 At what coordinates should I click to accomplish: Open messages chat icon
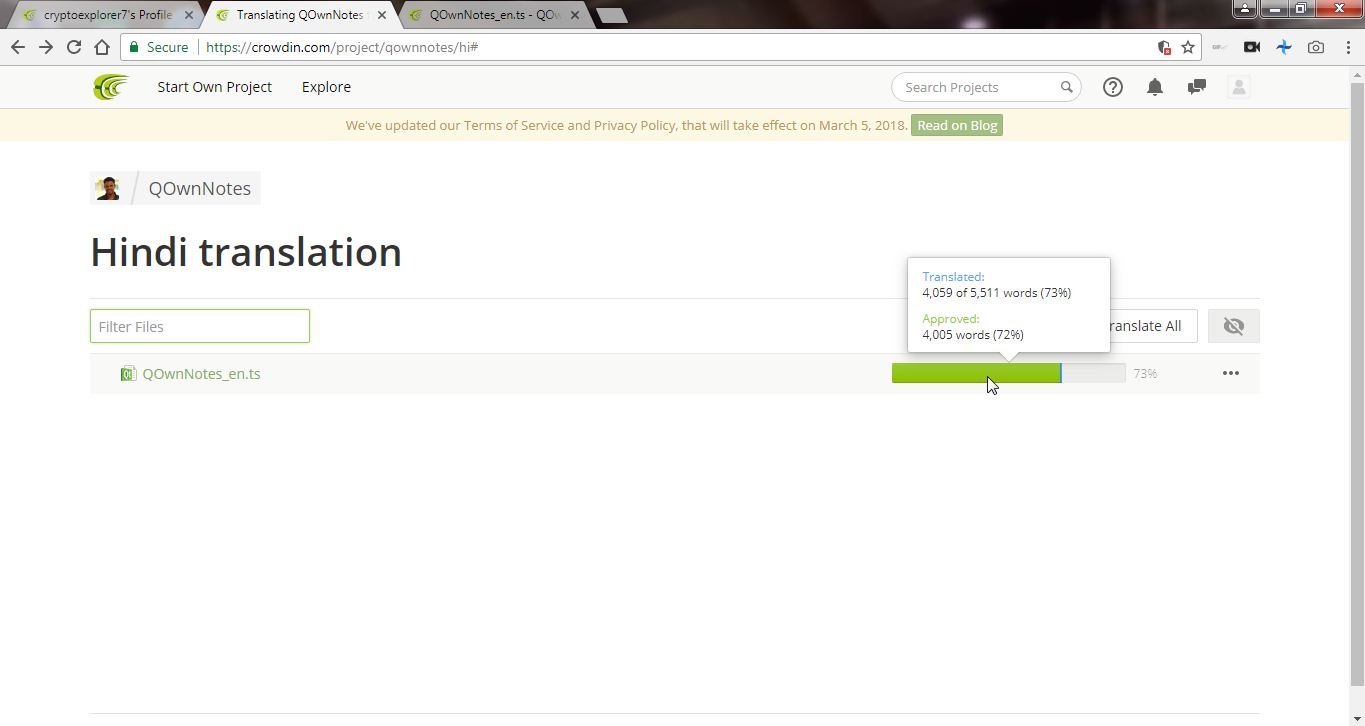pyautogui.click(x=1196, y=87)
